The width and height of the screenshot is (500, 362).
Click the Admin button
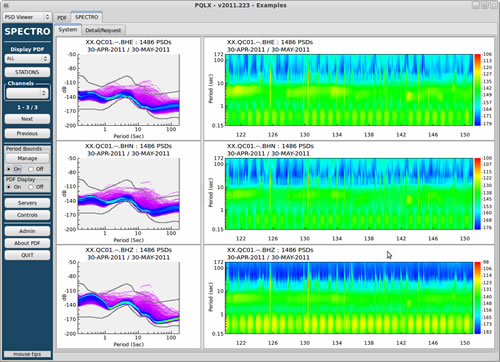[x=27, y=231]
